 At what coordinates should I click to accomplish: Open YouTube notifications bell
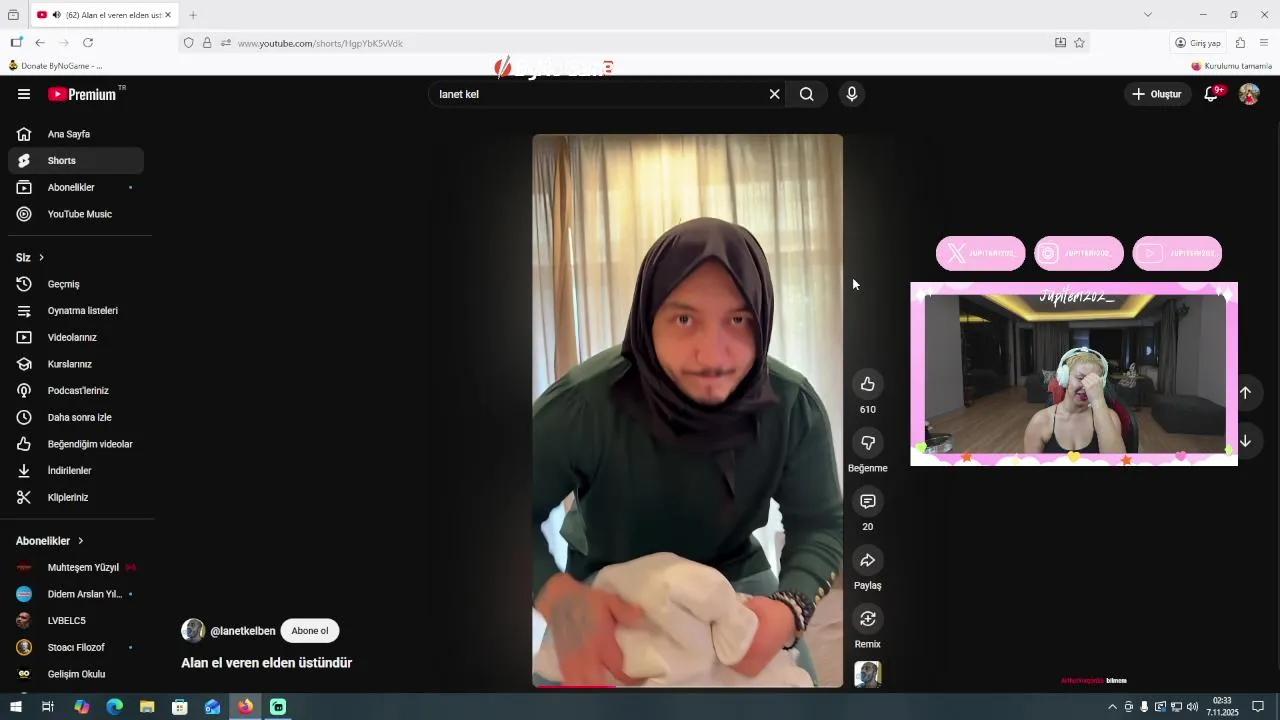coord(1211,94)
